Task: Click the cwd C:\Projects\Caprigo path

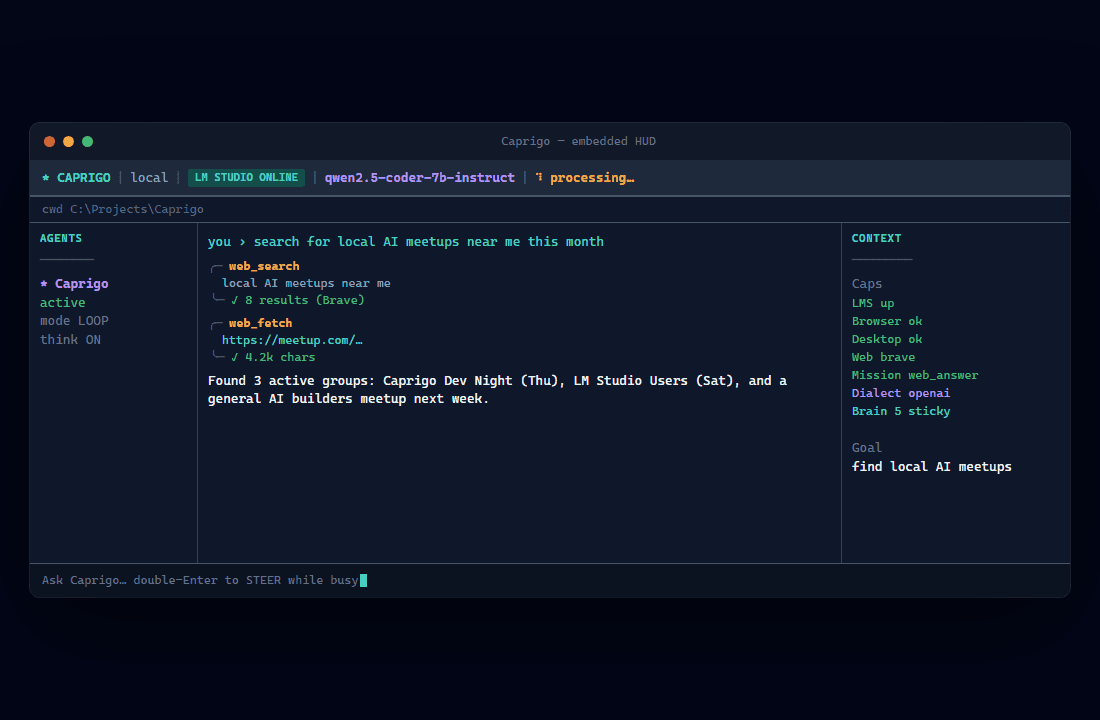Action: pyautogui.click(x=123, y=209)
